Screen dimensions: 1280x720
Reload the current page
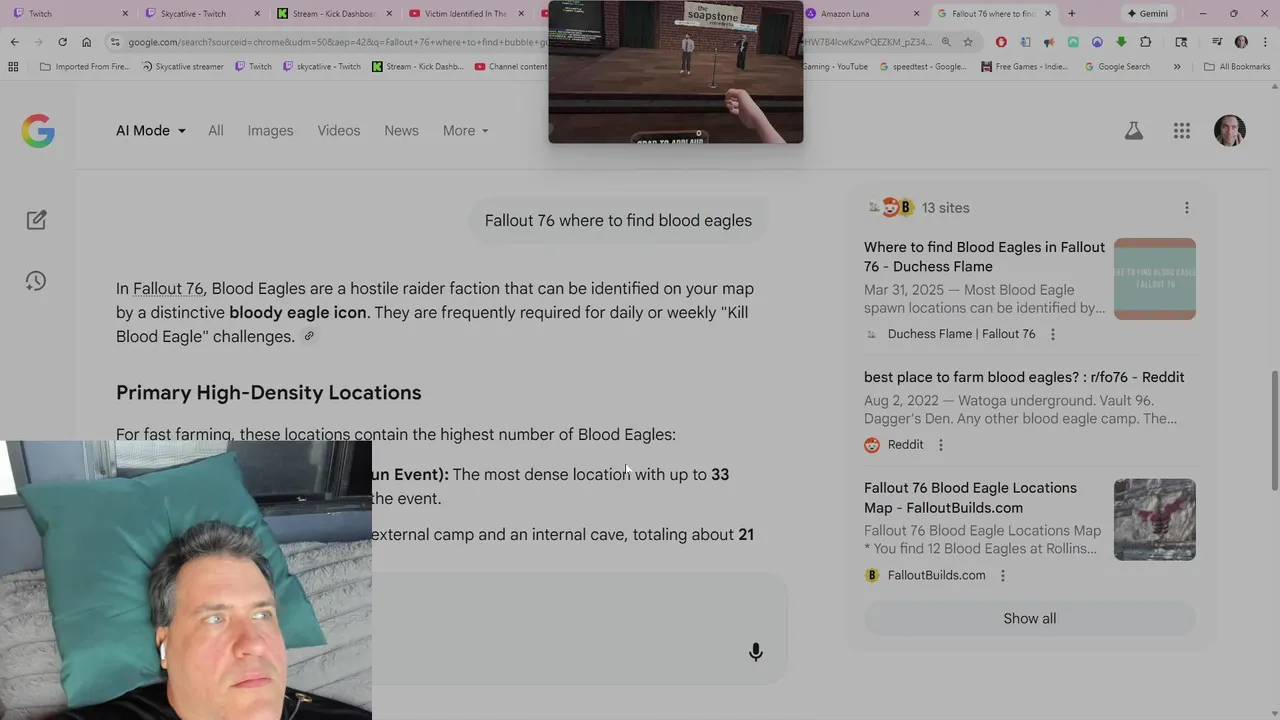[62, 42]
